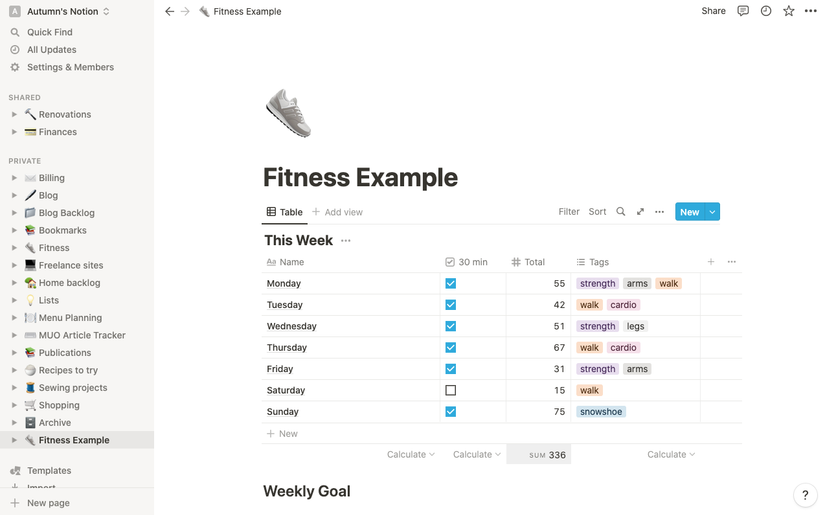Open the comments icon in top bar
Screen dimensions: 825x515
[x=743, y=11]
